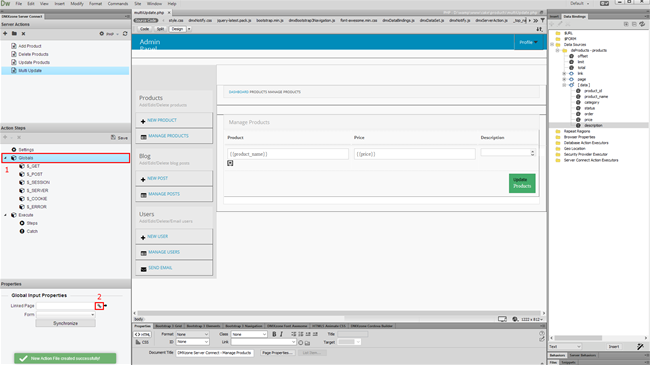Apply bold formatting in Properties inspector
This screenshot has width=650, height=365.
pos(274,334)
